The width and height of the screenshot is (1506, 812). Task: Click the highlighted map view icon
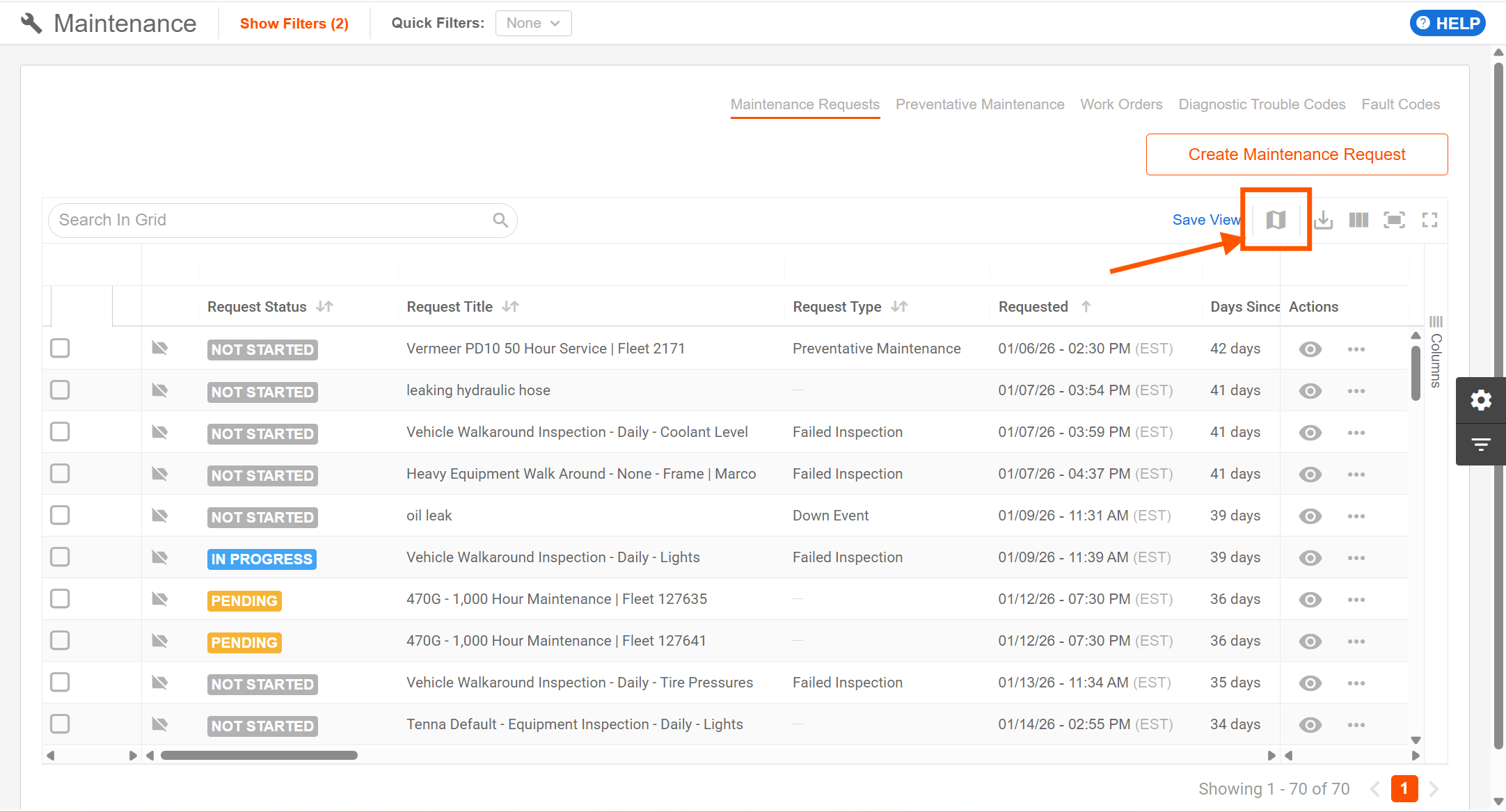[1275, 220]
